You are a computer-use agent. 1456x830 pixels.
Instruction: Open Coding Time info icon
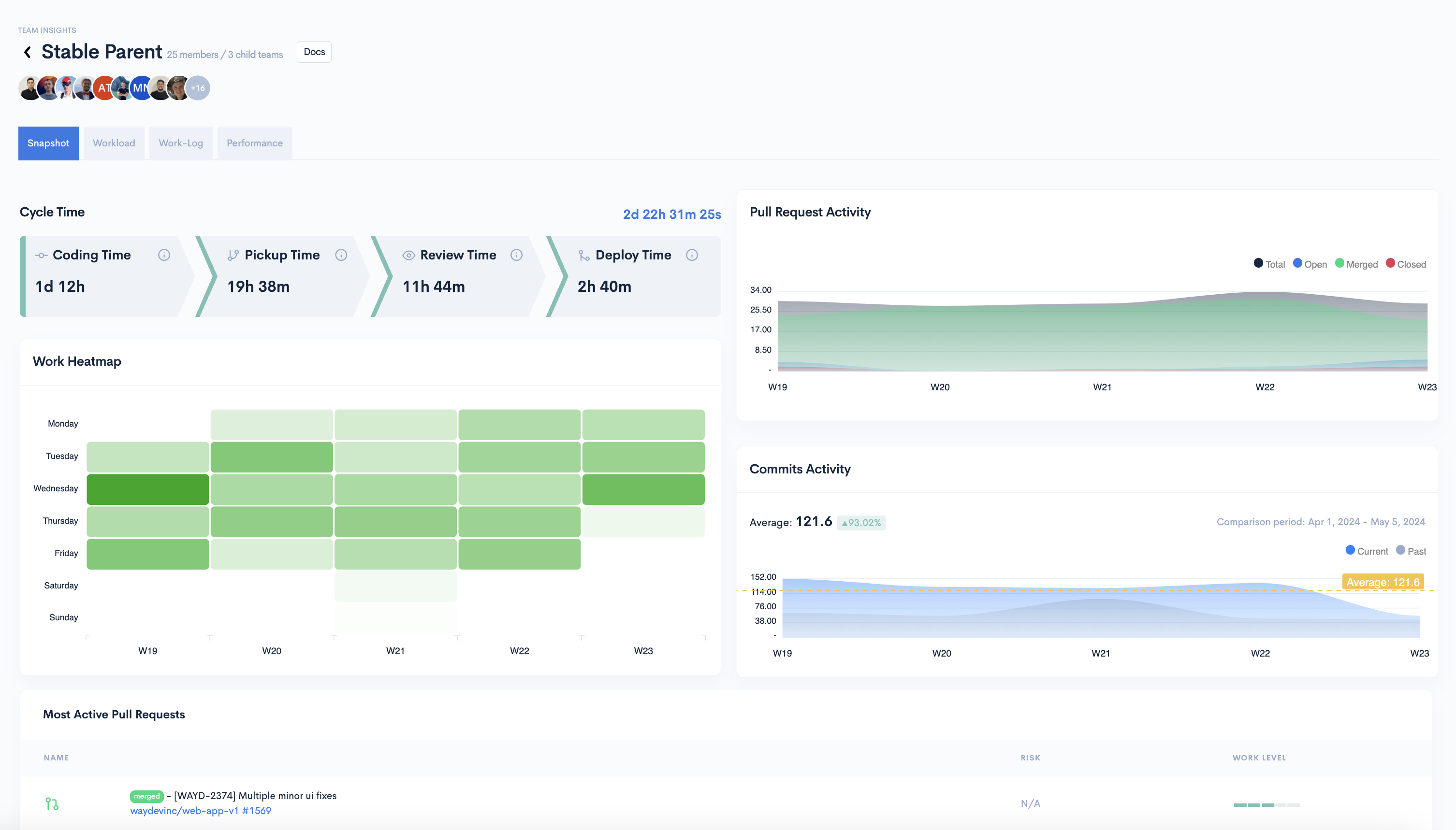(164, 255)
